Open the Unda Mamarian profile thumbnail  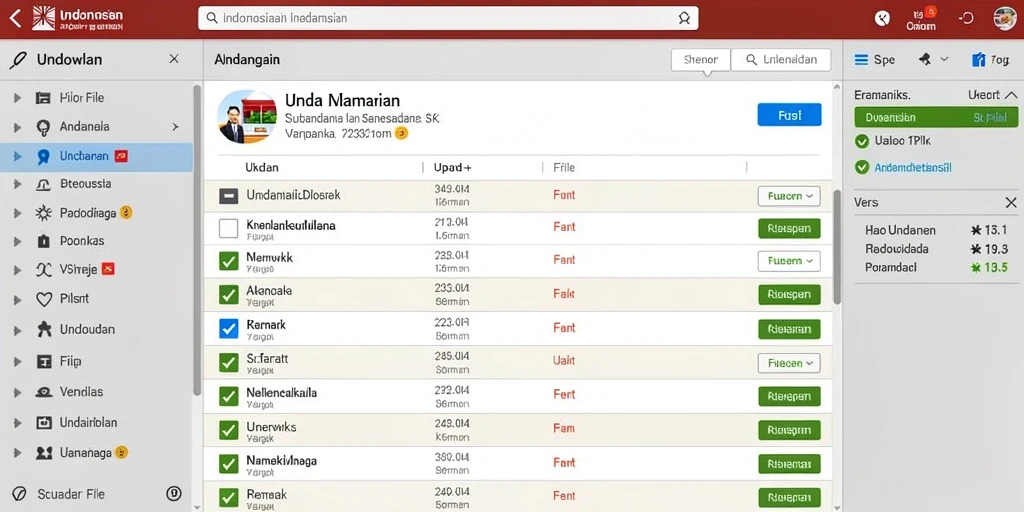pos(247,117)
